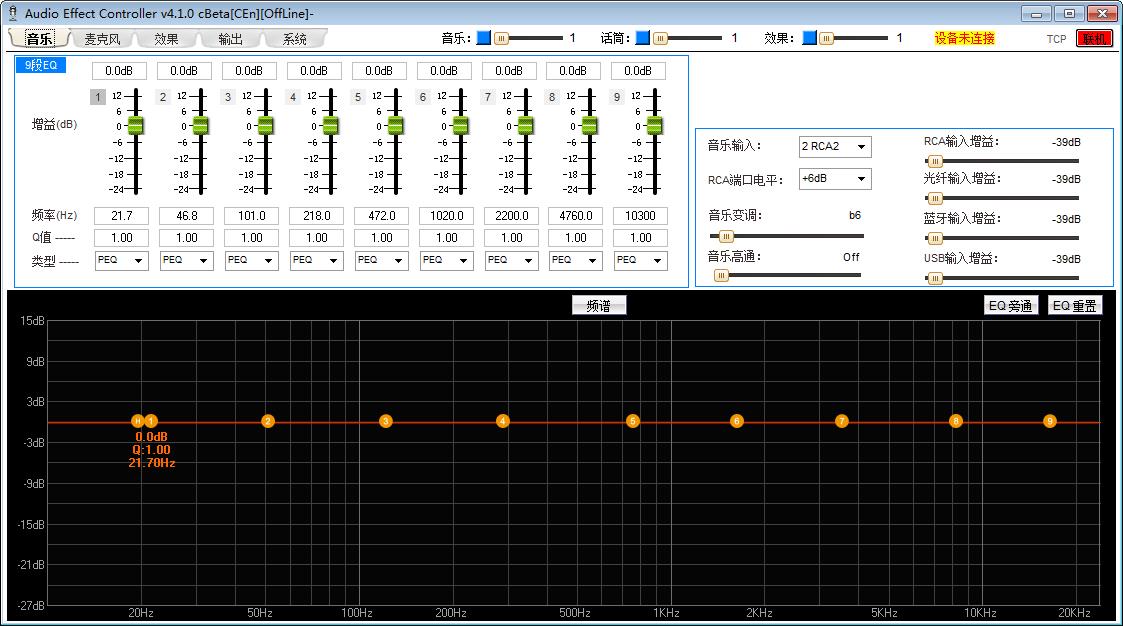Open the RCA端口电平 level dropdown
Viewport: 1123px width, 626px height.
[834, 179]
